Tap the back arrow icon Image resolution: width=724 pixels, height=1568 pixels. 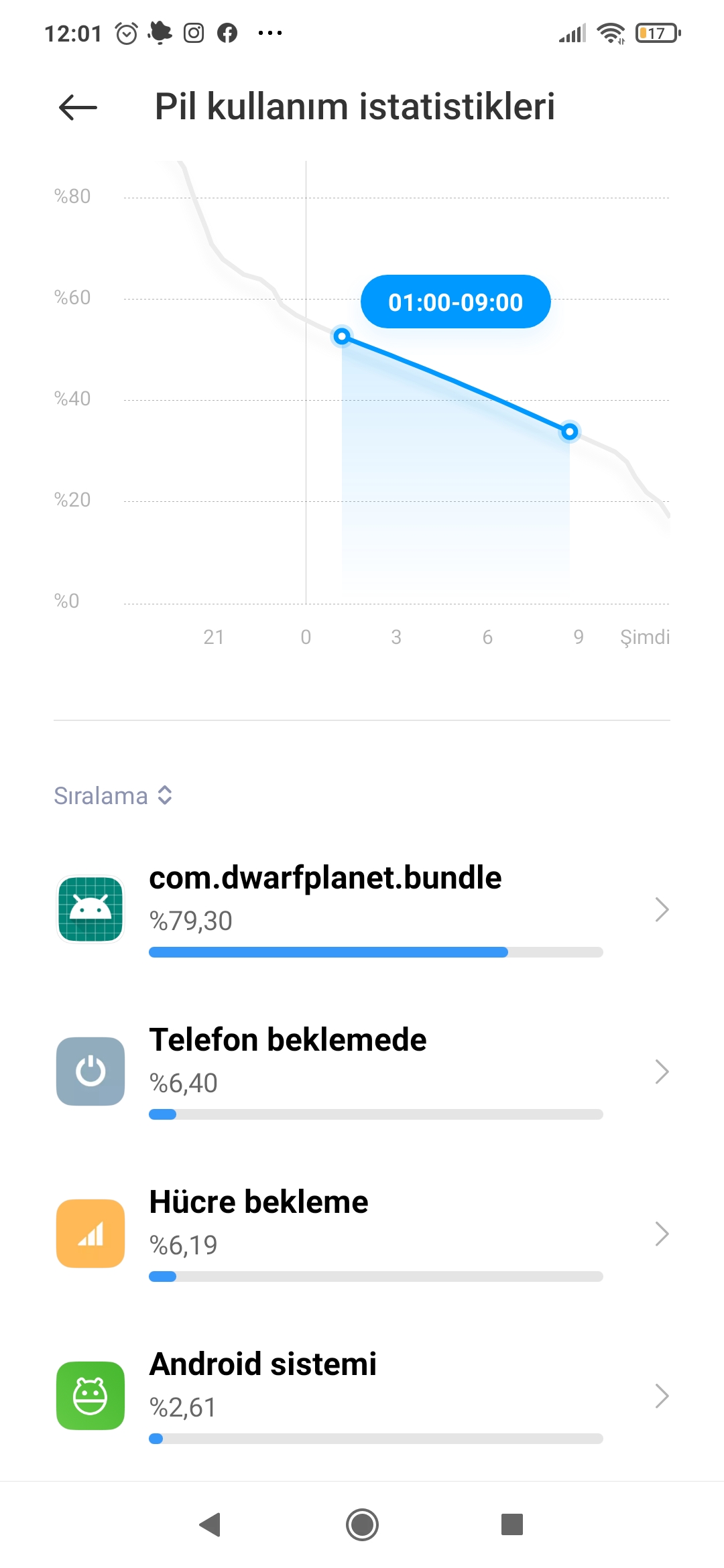coord(78,107)
